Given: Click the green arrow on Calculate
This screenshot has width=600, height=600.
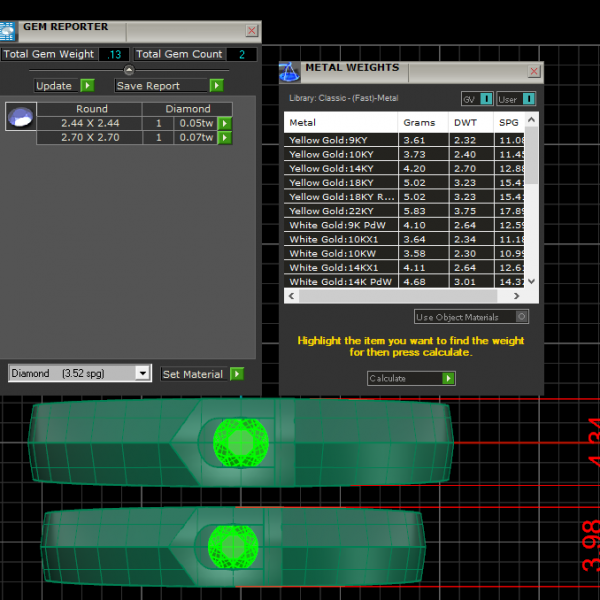Looking at the screenshot, I should click(x=449, y=378).
